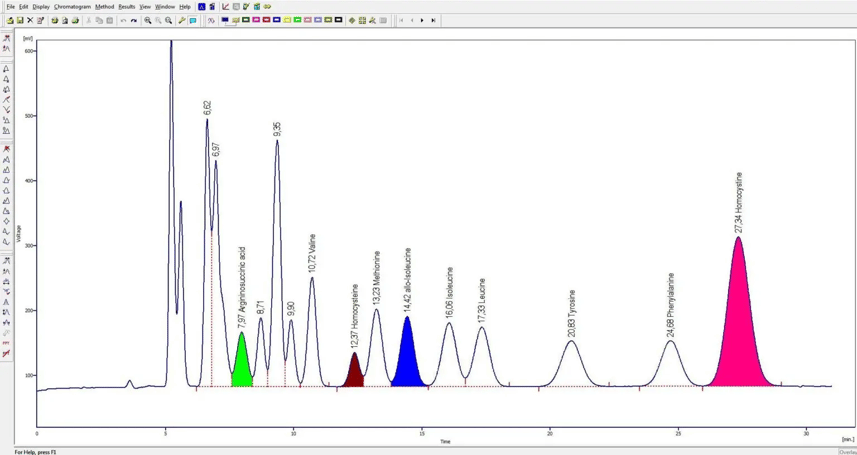Select the black signal color swatch
This screenshot has height=455, width=857.
(x=338, y=20)
